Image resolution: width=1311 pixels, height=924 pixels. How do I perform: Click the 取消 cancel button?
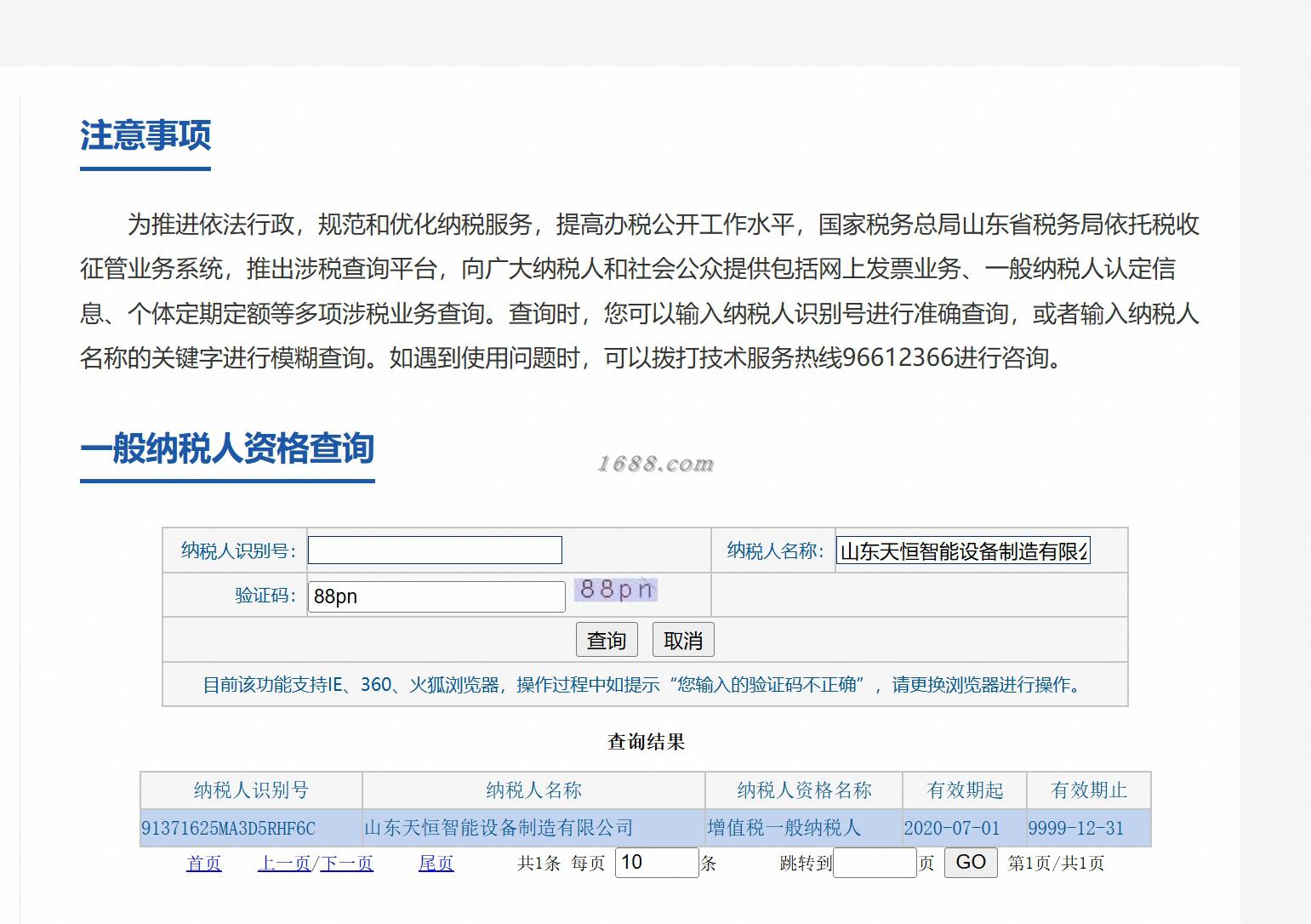[683, 640]
